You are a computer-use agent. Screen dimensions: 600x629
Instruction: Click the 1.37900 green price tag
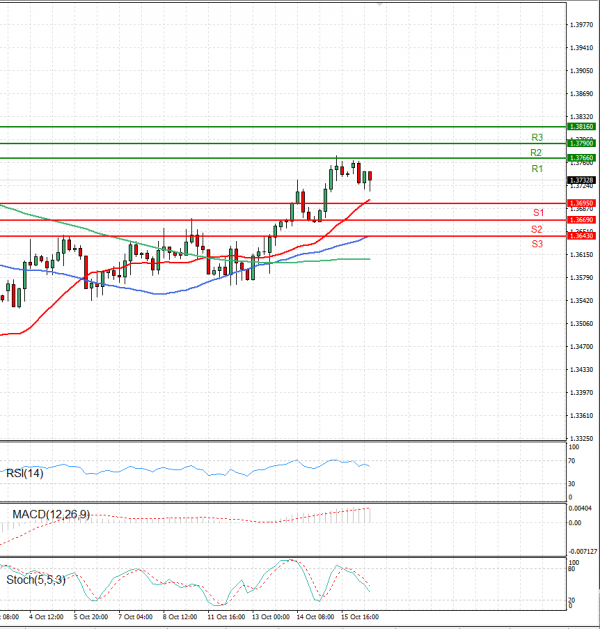click(582, 143)
